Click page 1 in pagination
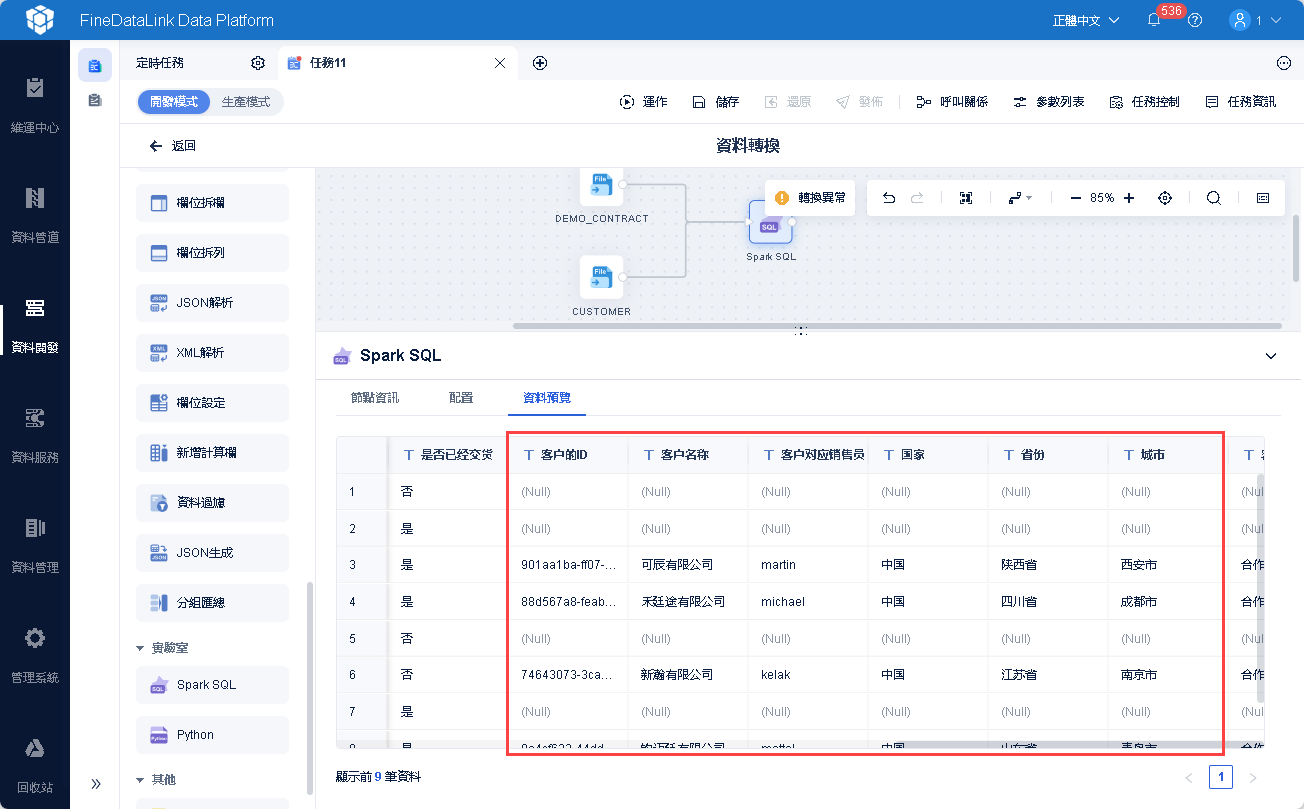Screen dimensions: 1304x809 click(1220, 777)
